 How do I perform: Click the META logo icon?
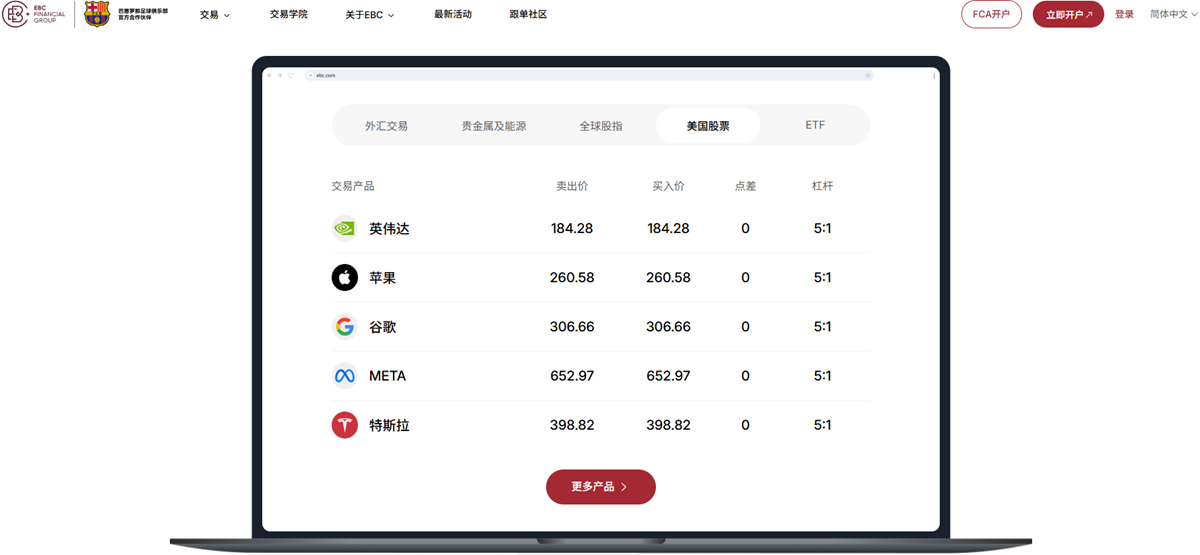[344, 376]
